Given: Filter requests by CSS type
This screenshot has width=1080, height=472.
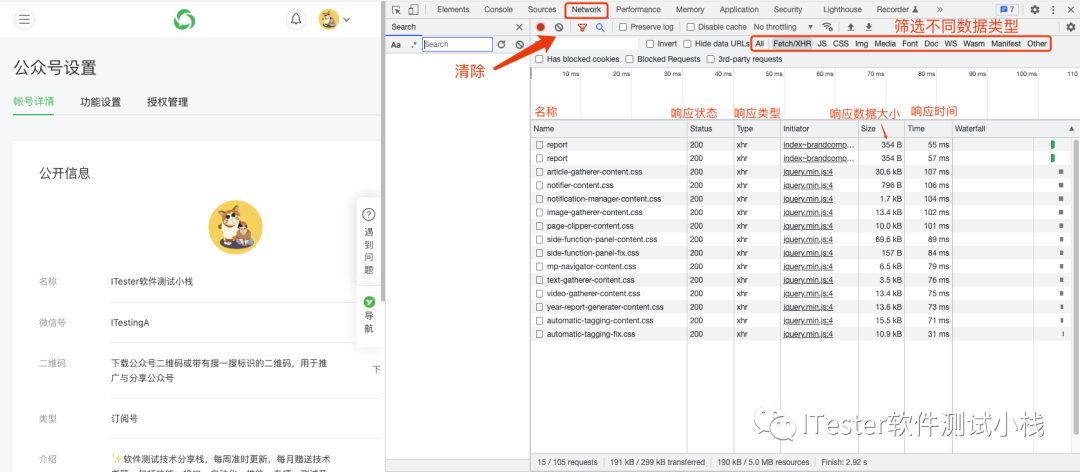Looking at the screenshot, I should click(840, 43).
